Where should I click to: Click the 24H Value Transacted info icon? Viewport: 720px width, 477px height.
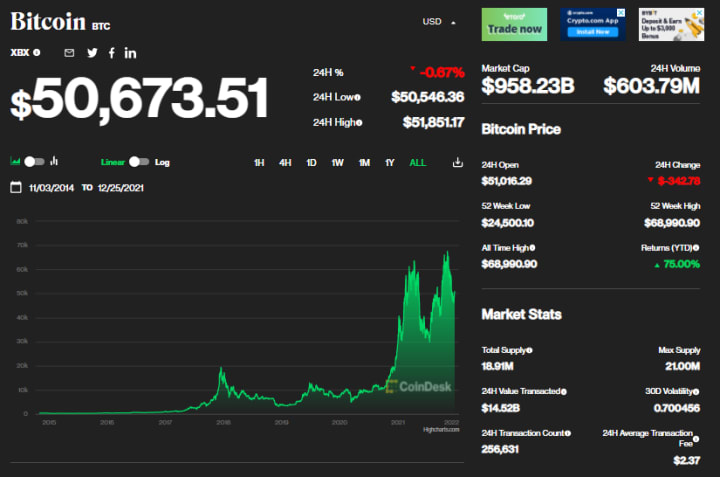click(563, 392)
